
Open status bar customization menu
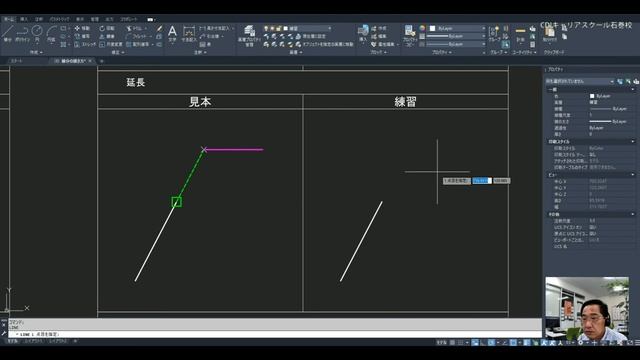tap(637, 342)
